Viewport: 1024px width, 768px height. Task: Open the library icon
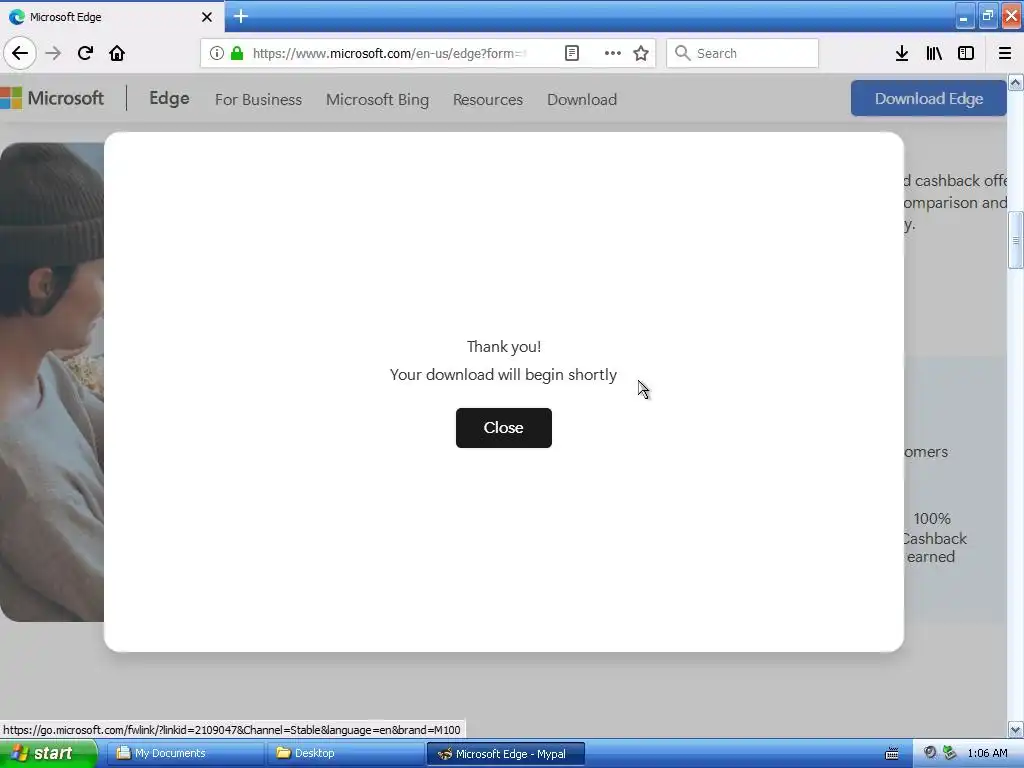coord(934,53)
